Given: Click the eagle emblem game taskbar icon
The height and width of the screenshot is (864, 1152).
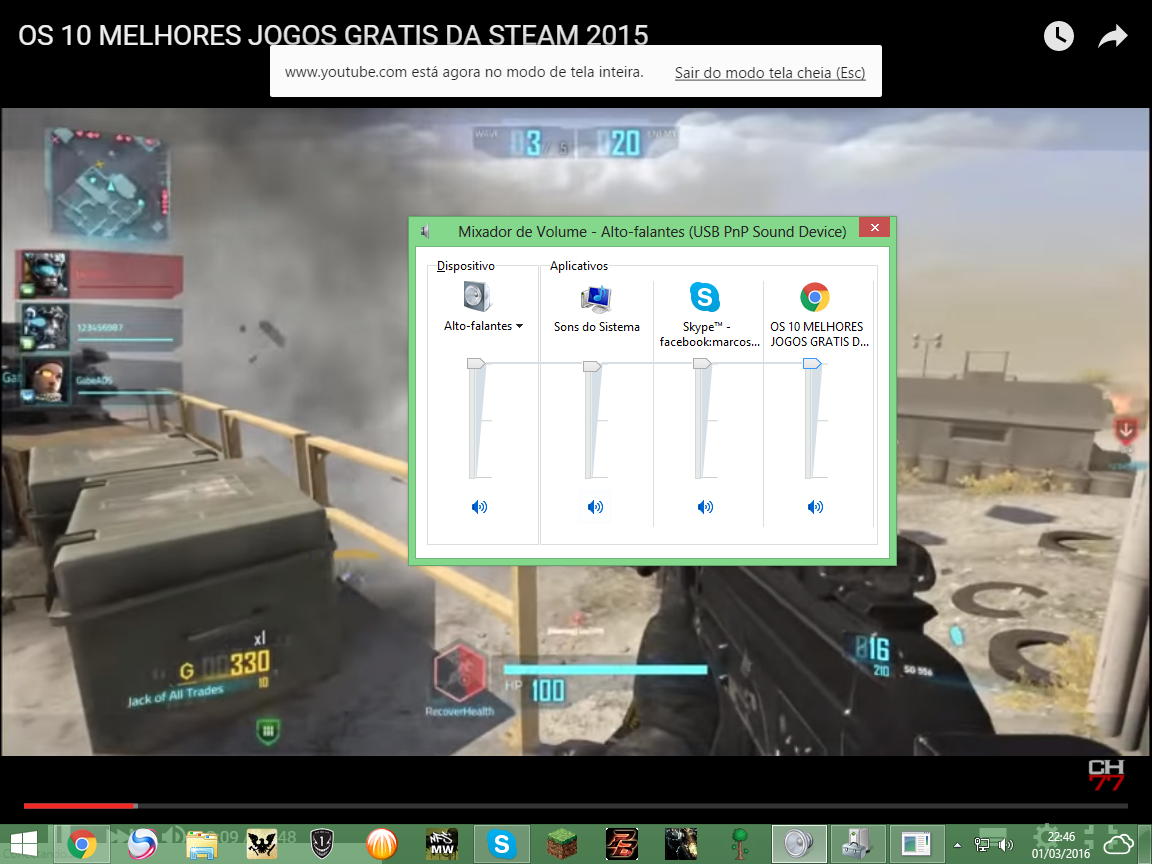Looking at the screenshot, I should (x=262, y=844).
